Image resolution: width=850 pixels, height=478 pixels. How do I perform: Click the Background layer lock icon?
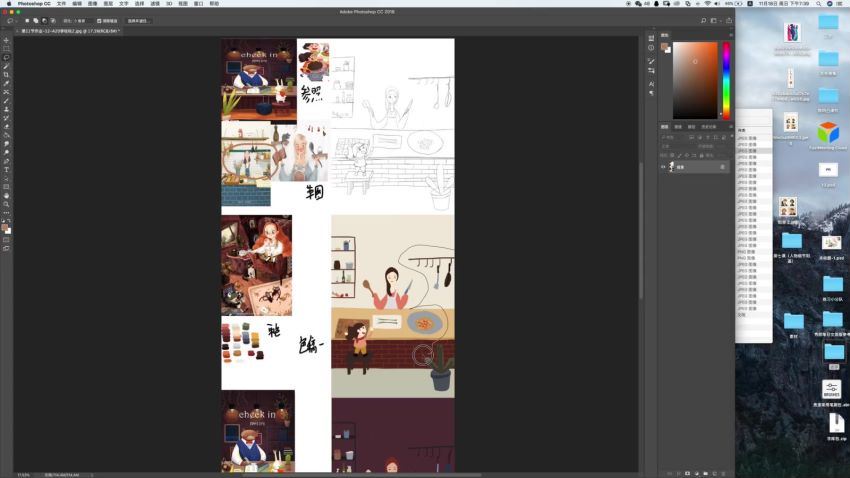(722, 167)
